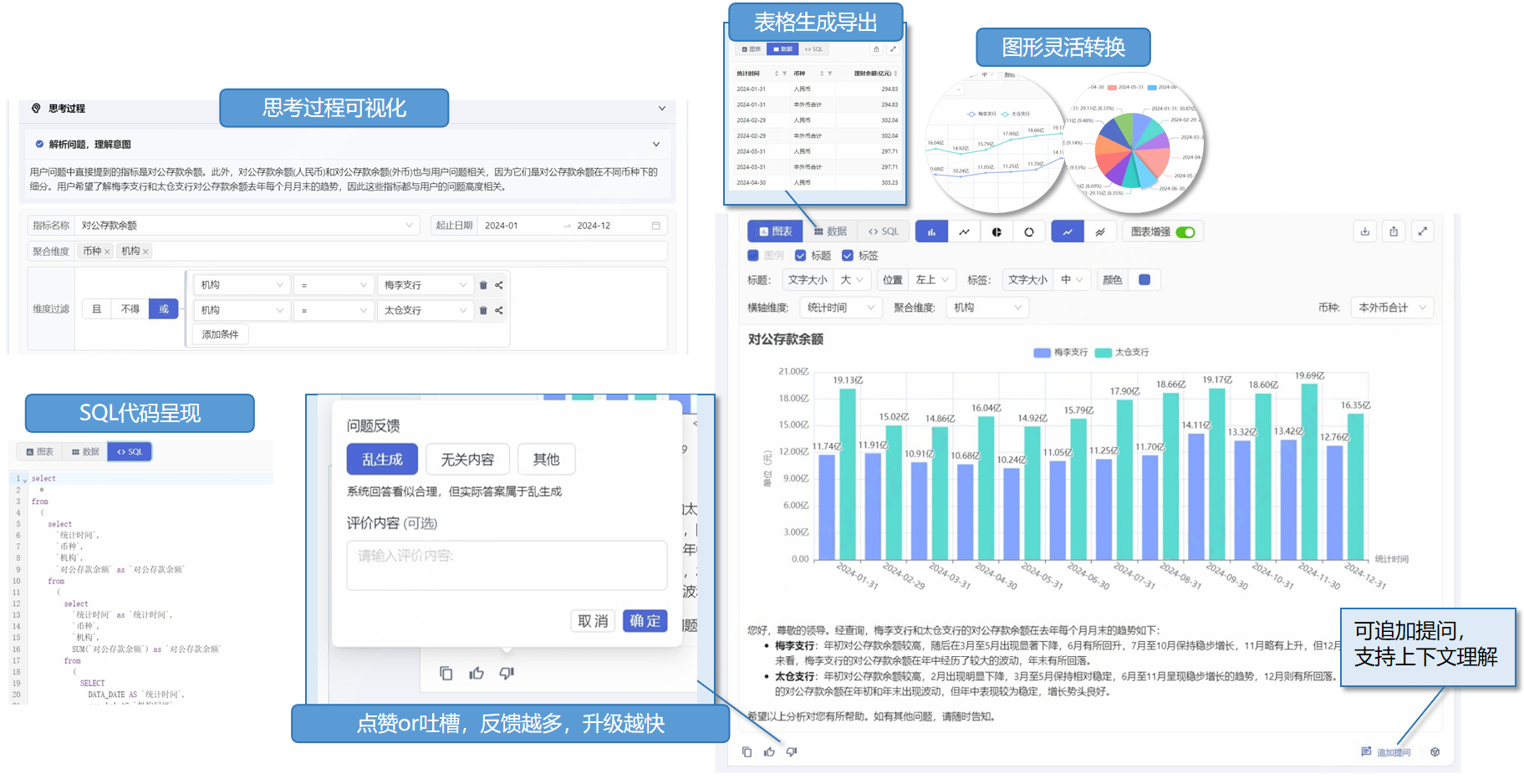
Task: Open the label 颜色 blue swatch
Action: 1144,280
